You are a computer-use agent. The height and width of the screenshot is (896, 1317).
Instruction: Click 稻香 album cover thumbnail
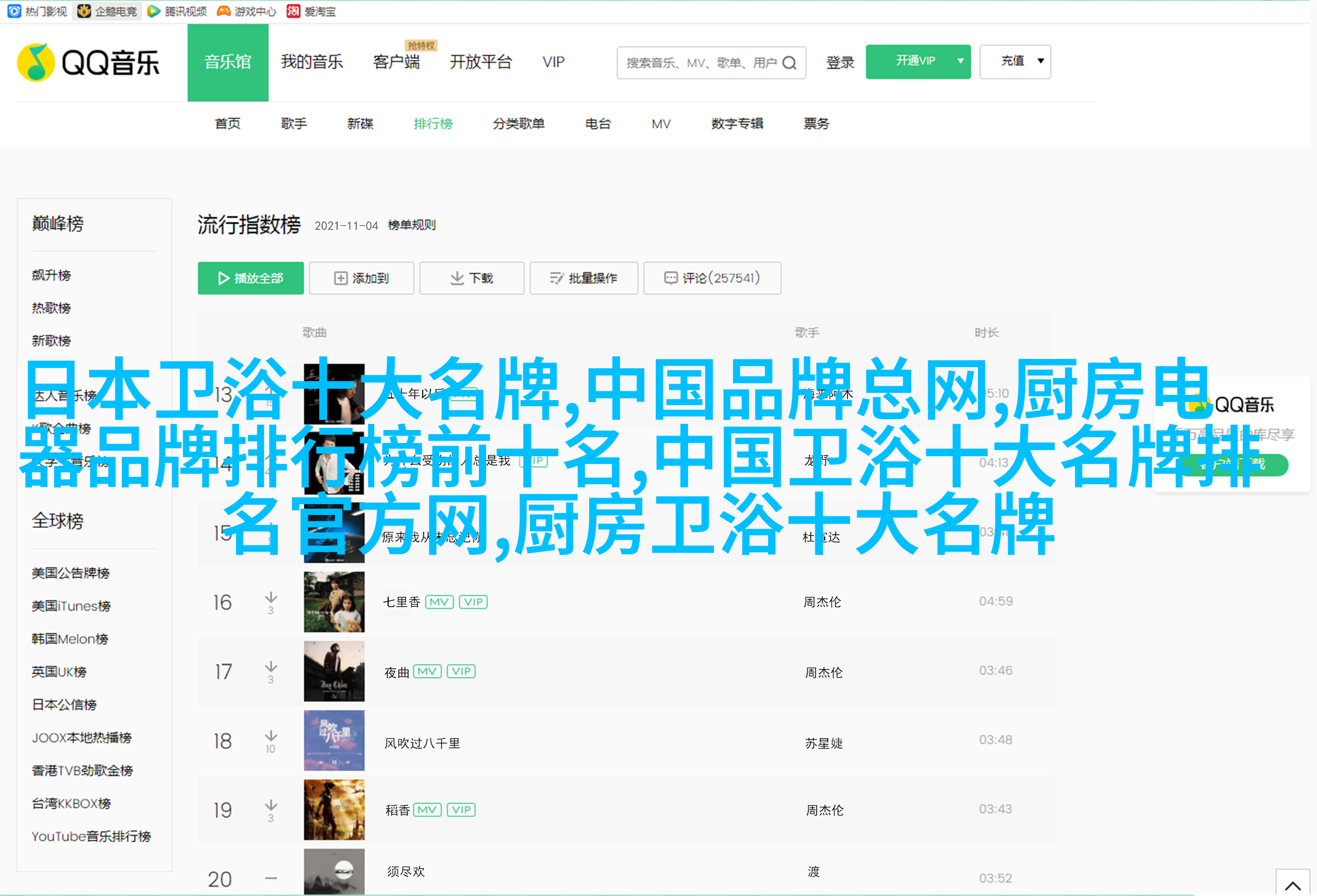click(335, 810)
